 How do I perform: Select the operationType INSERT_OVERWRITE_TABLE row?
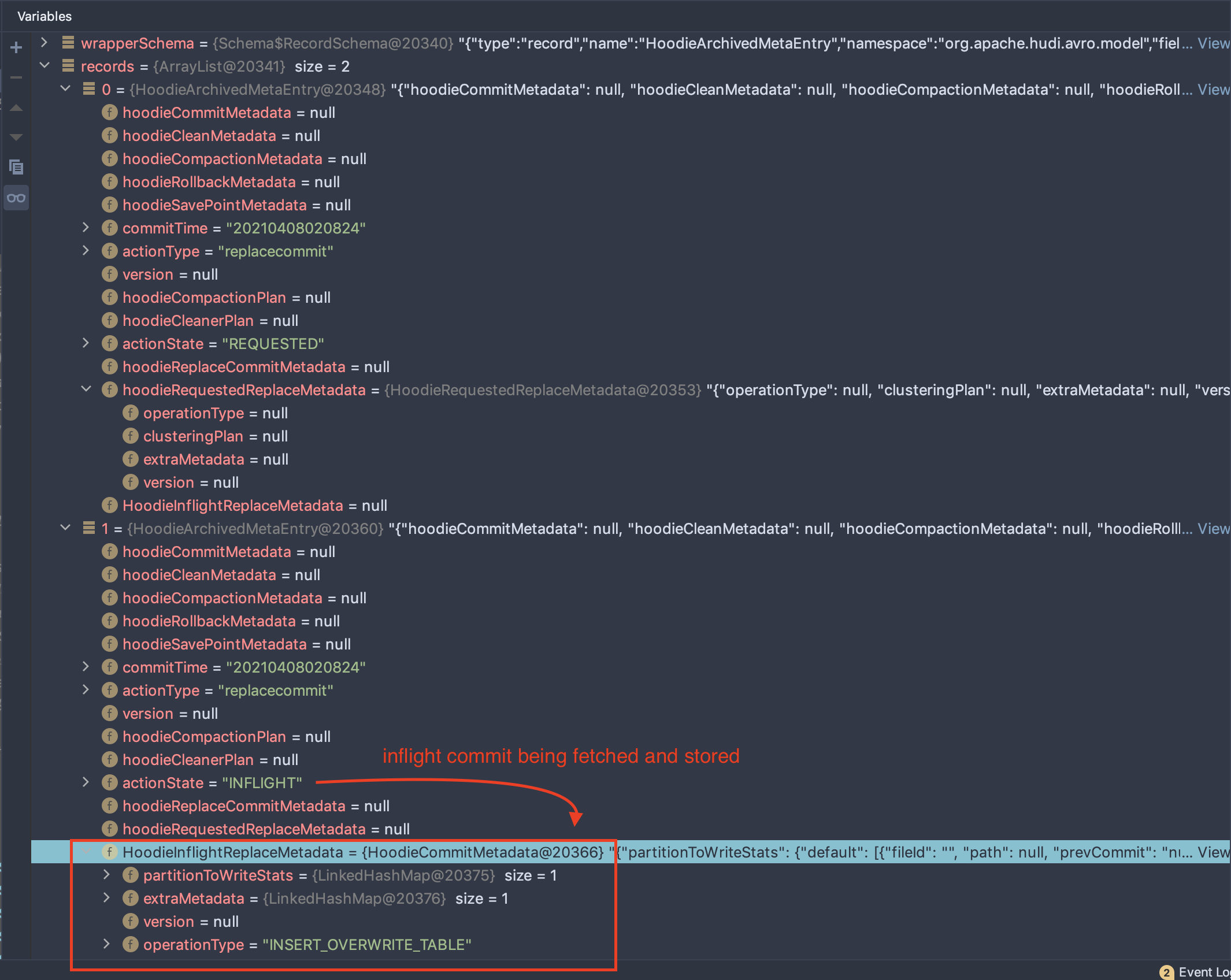306,945
